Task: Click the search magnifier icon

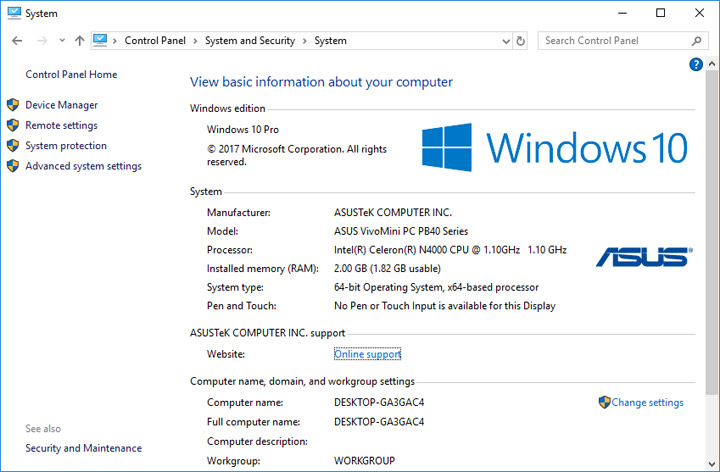Action: tap(697, 41)
